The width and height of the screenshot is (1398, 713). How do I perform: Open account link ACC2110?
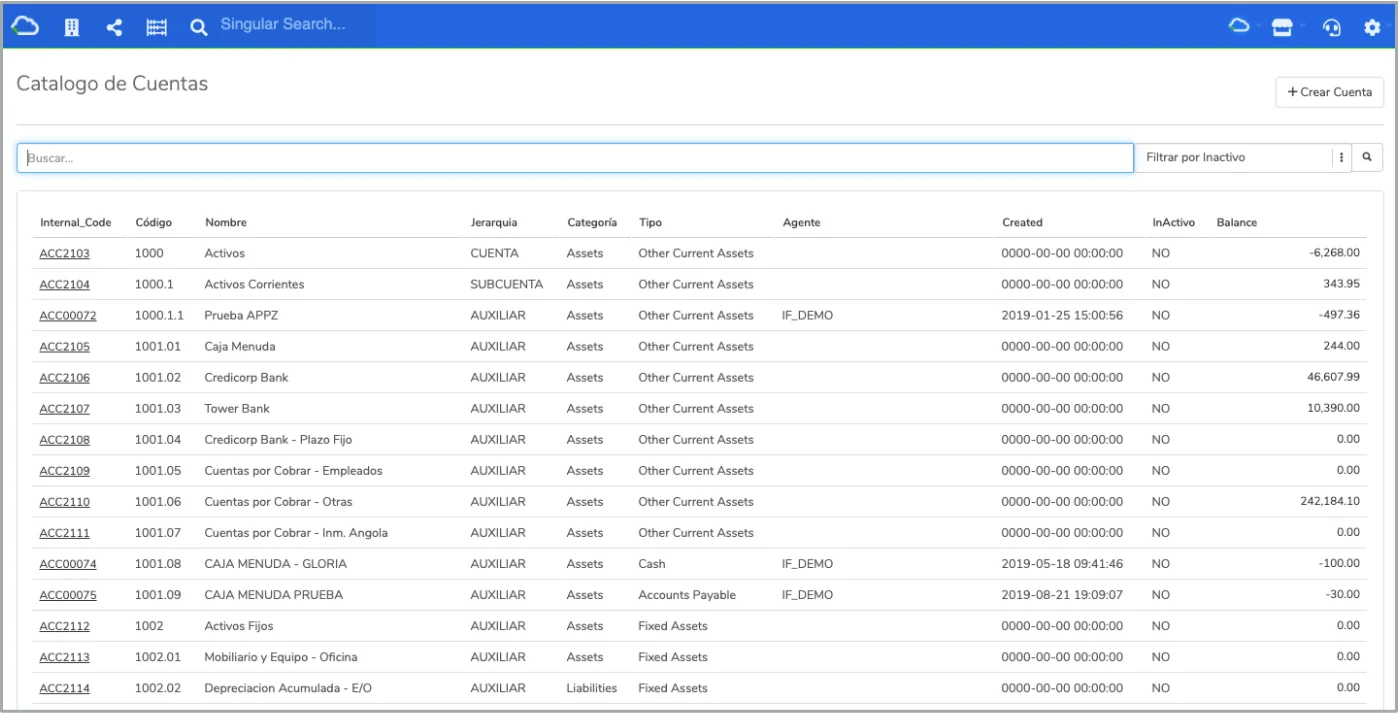(65, 501)
